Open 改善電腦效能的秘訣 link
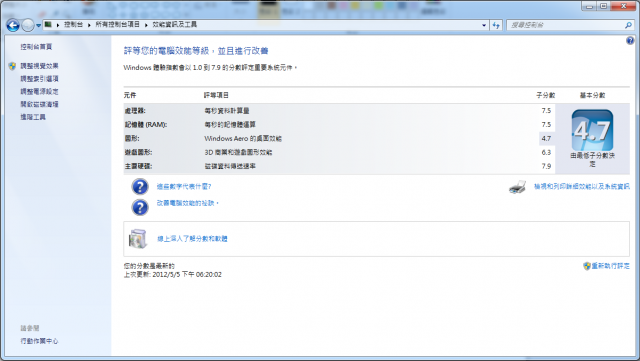 point(188,203)
